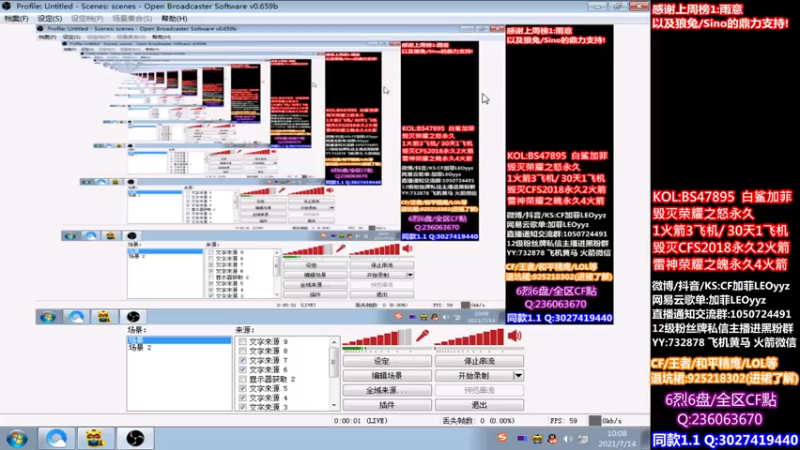Click the FPS: 59 status entry in outermost window
This screenshot has height=450, width=800.
tap(563, 421)
